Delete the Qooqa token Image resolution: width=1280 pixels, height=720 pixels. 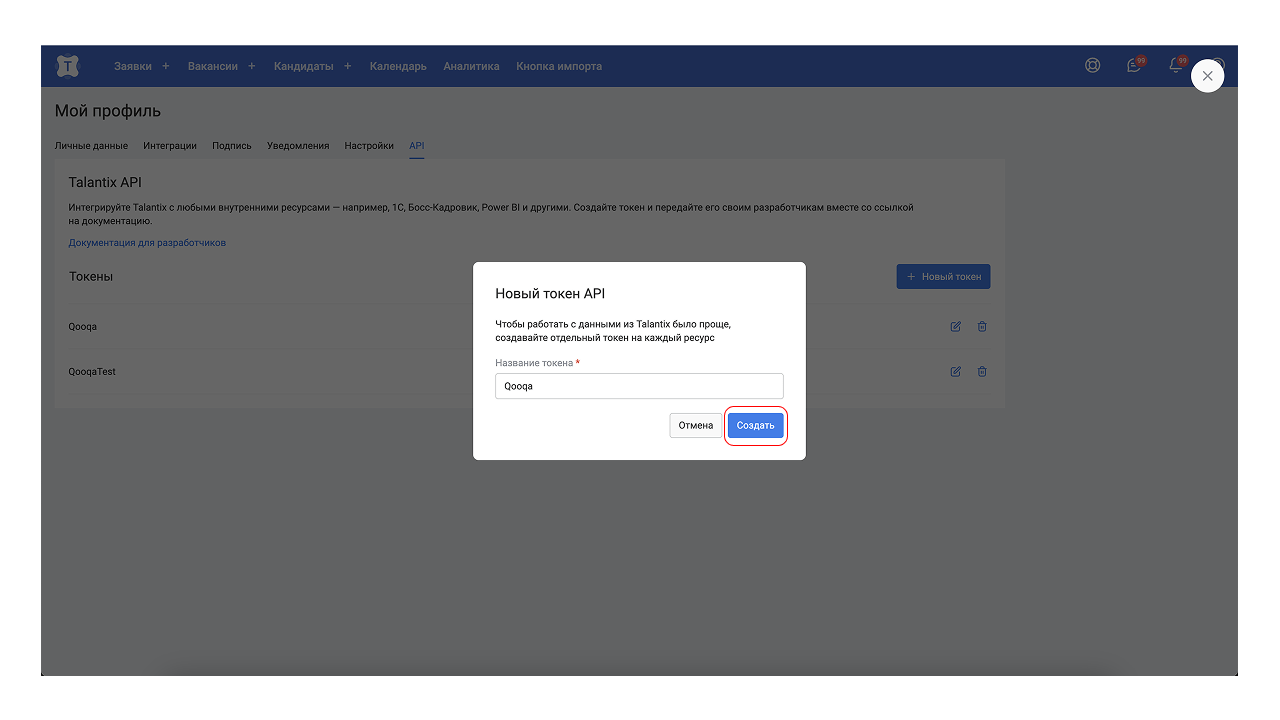[982, 327]
